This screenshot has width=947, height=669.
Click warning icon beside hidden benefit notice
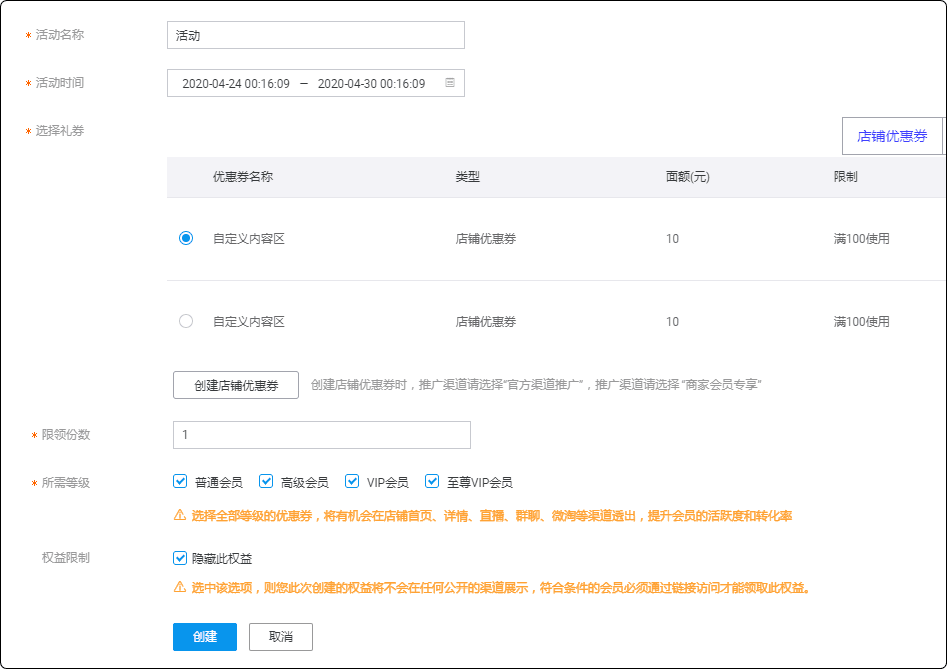[x=180, y=587]
